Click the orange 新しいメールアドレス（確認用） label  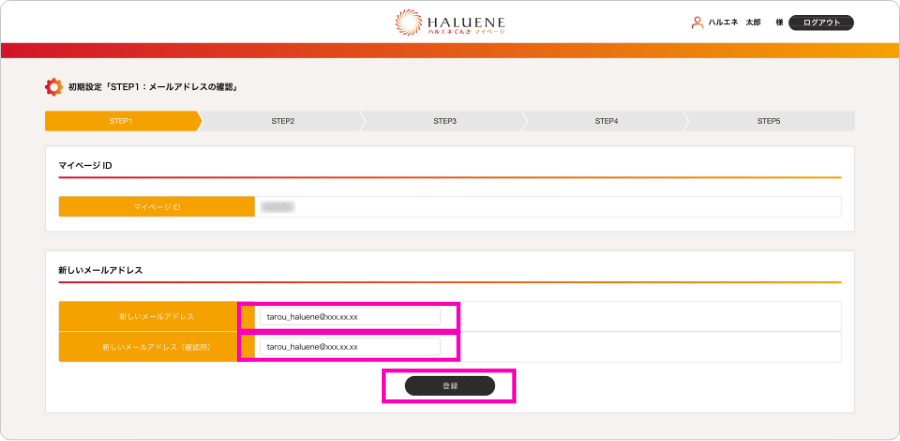(x=148, y=347)
